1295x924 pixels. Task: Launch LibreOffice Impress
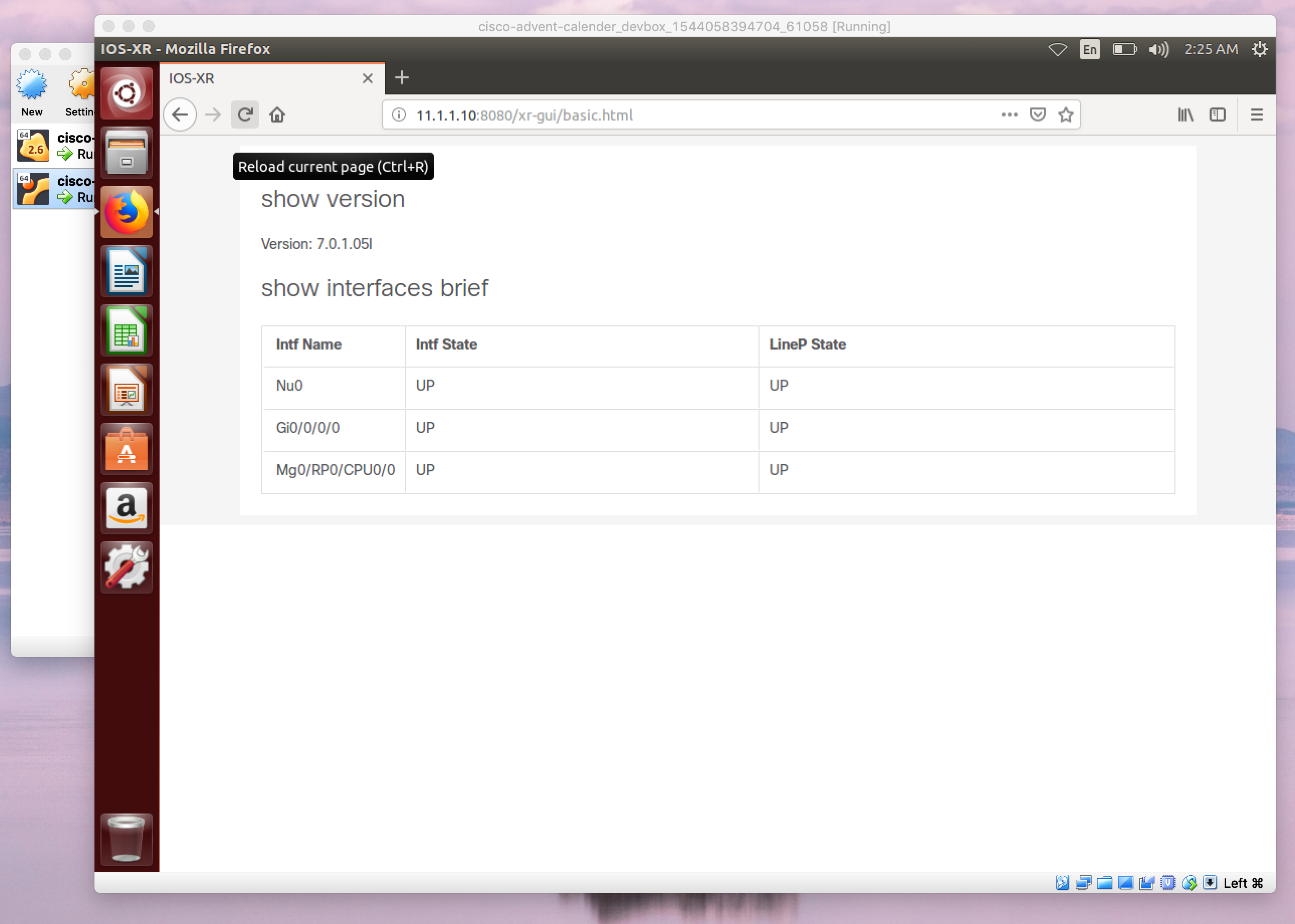[126, 390]
